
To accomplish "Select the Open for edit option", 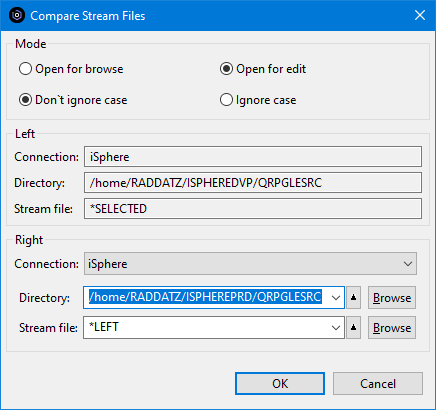I will click(x=263, y=69).
